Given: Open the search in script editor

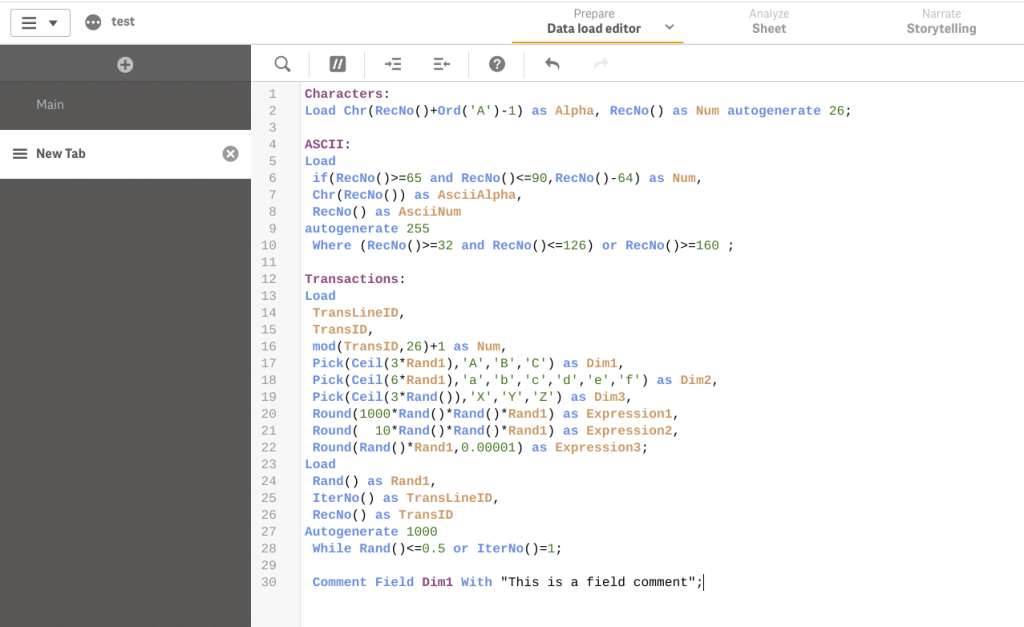Looking at the screenshot, I should click(x=283, y=64).
